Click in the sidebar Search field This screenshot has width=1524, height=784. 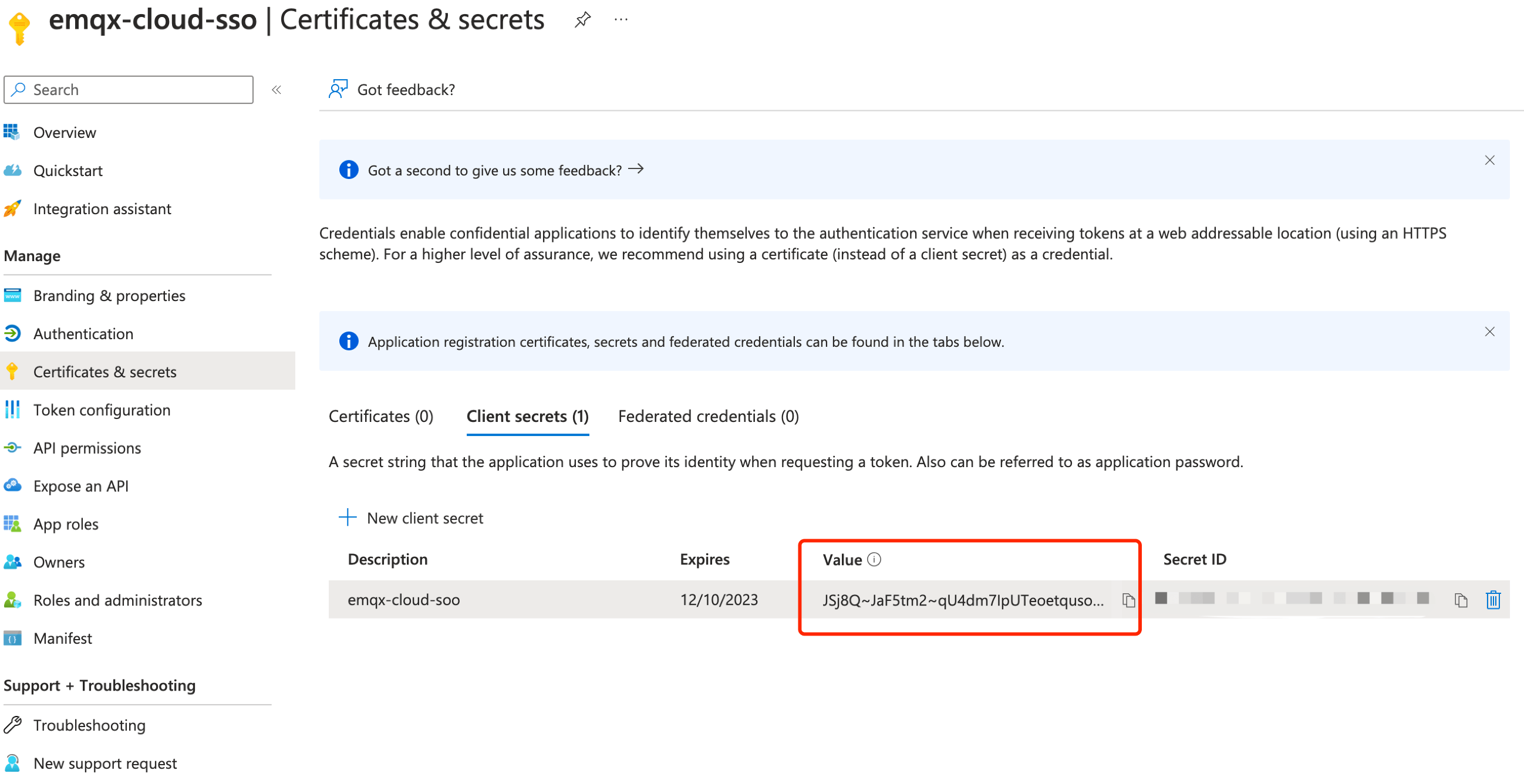tap(129, 90)
